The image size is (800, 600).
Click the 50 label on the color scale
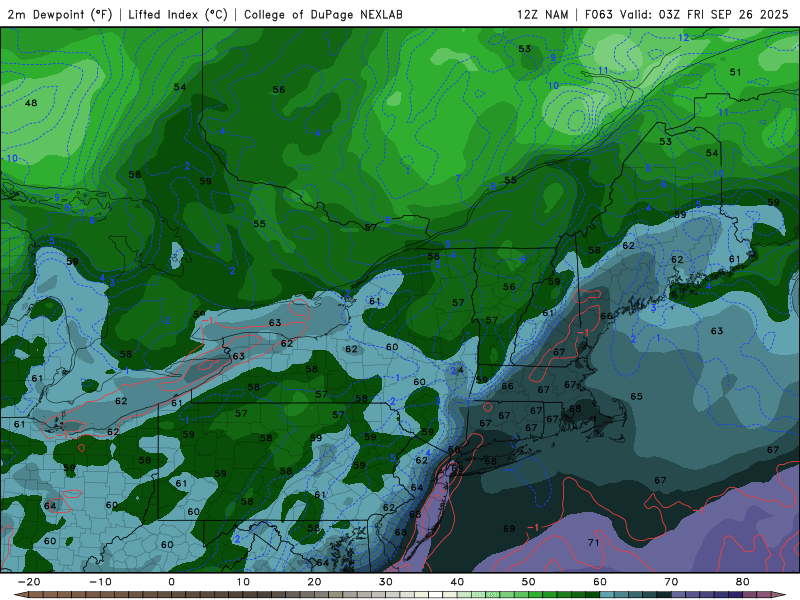click(529, 582)
